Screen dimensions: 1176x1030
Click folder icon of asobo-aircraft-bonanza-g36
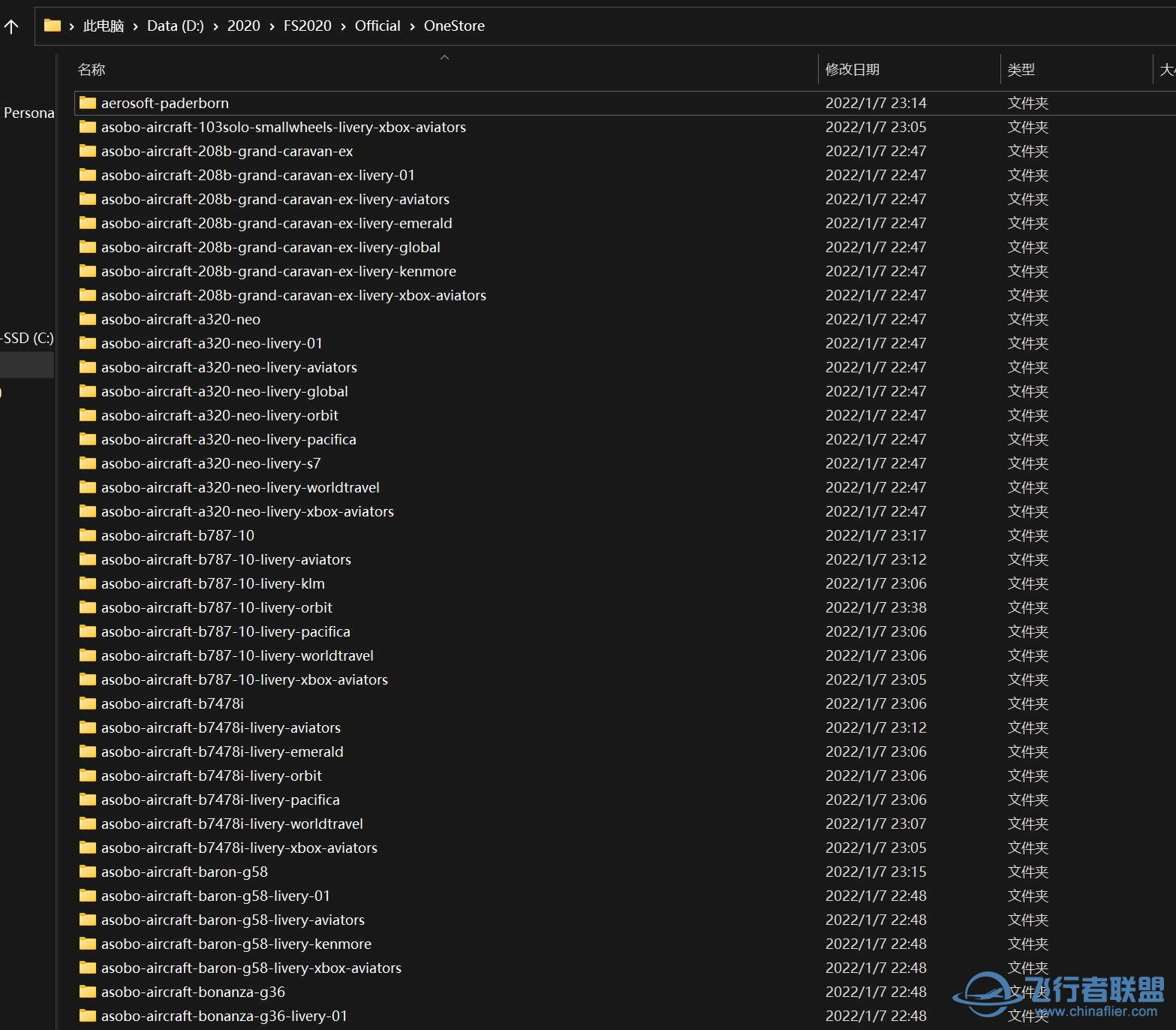(x=88, y=992)
